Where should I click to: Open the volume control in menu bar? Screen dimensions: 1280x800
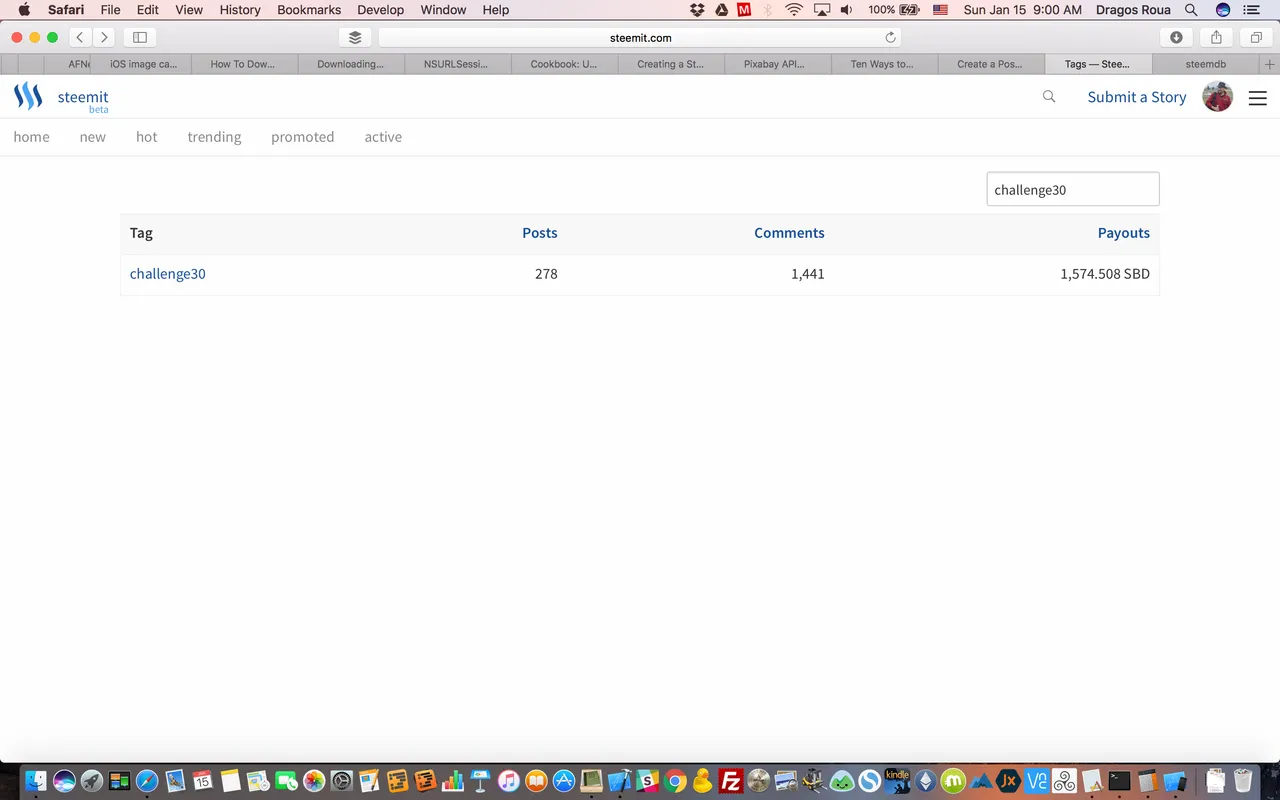846,10
